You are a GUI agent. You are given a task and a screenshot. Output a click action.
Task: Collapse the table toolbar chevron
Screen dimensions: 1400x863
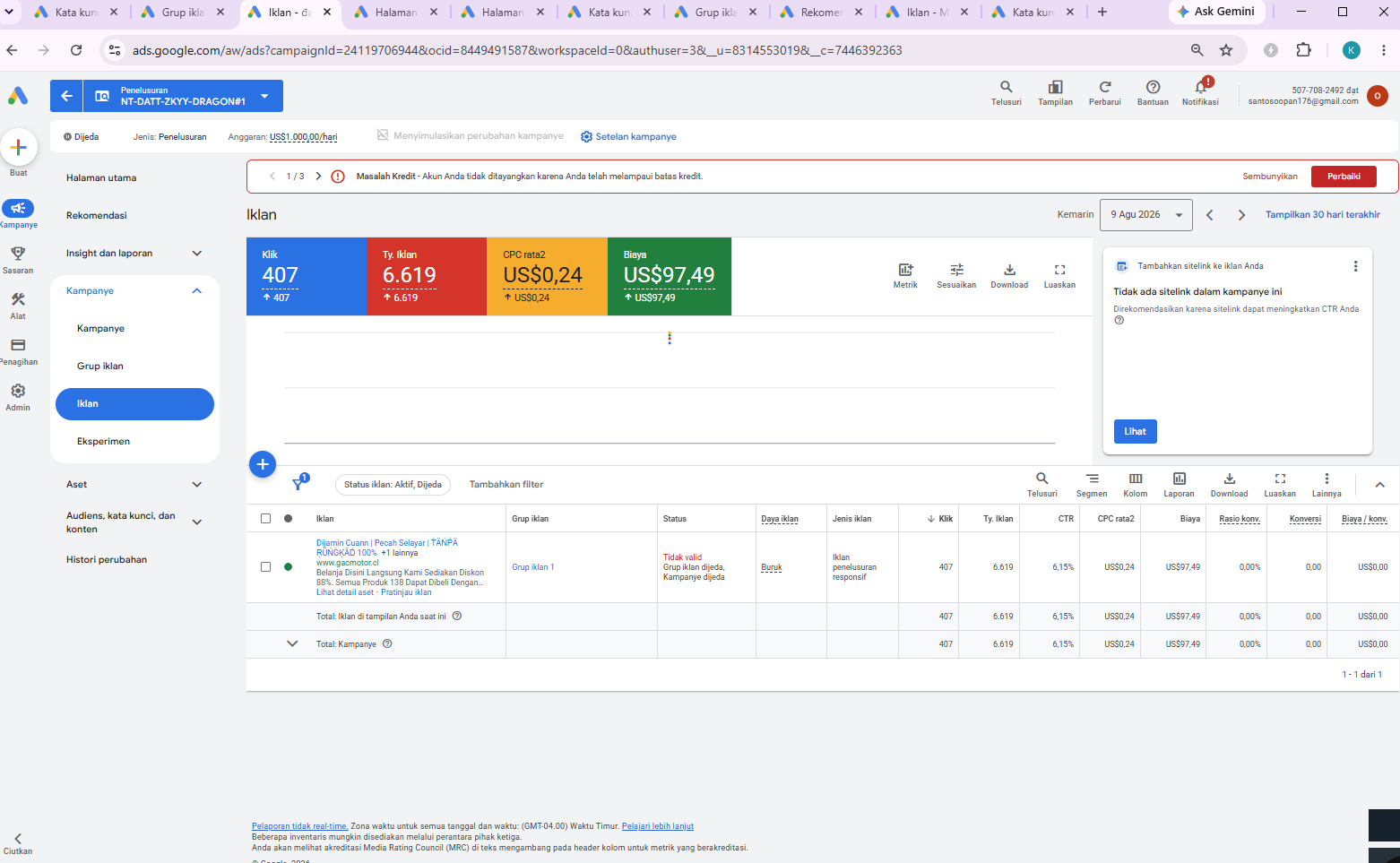[1380, 485]
